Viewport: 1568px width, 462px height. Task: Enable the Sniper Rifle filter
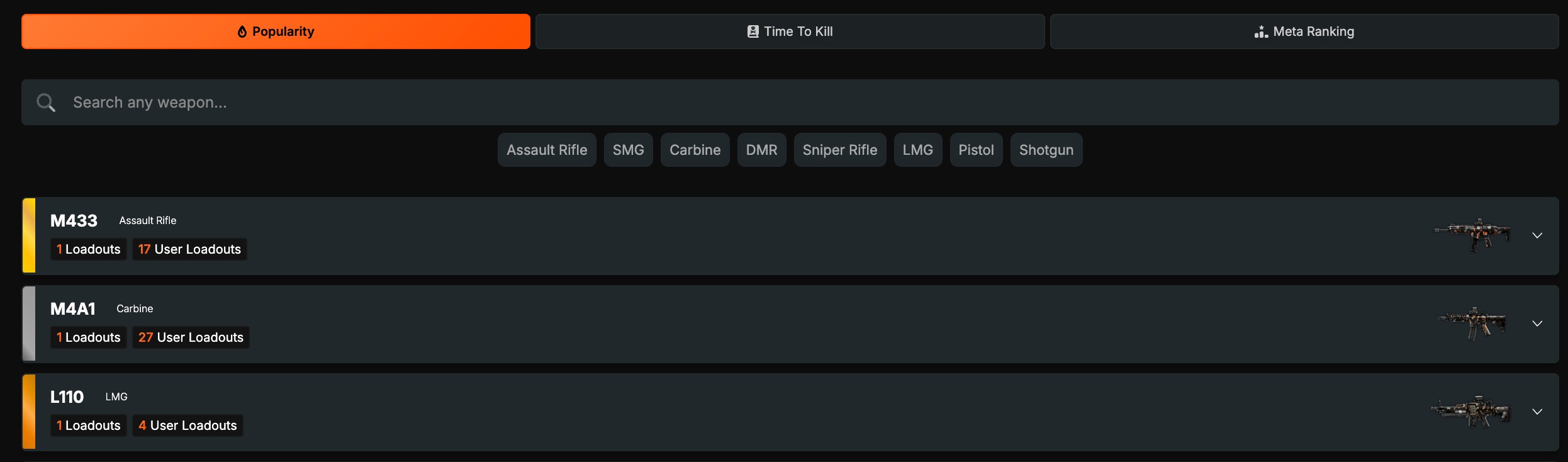click(839, 150)
